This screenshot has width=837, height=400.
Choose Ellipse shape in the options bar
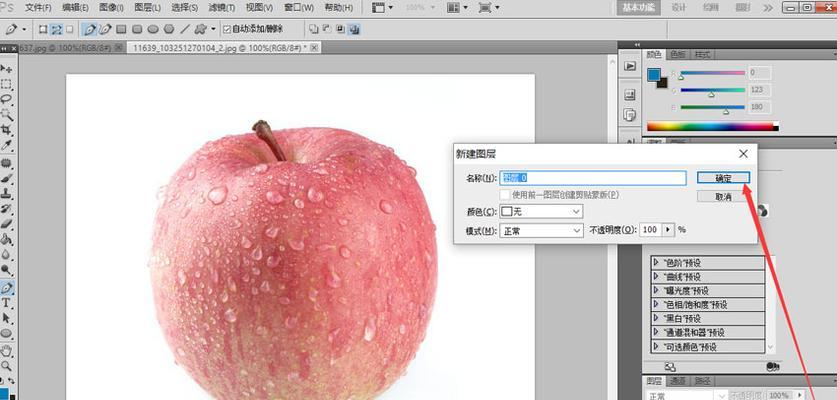pyautogui.click(x=153, y=29)
